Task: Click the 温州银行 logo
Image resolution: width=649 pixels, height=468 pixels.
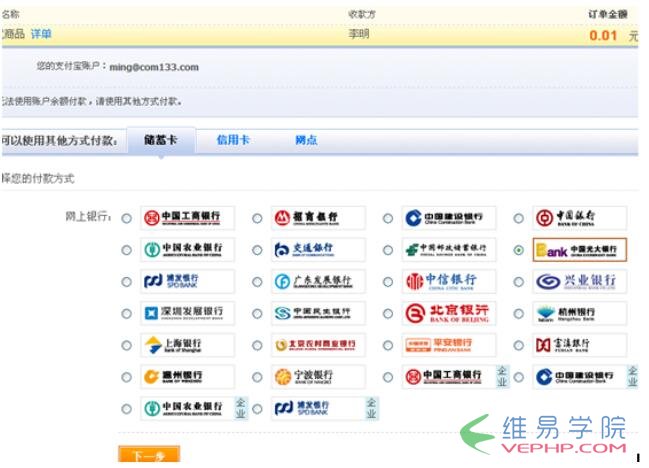Action: pos(187,377)
